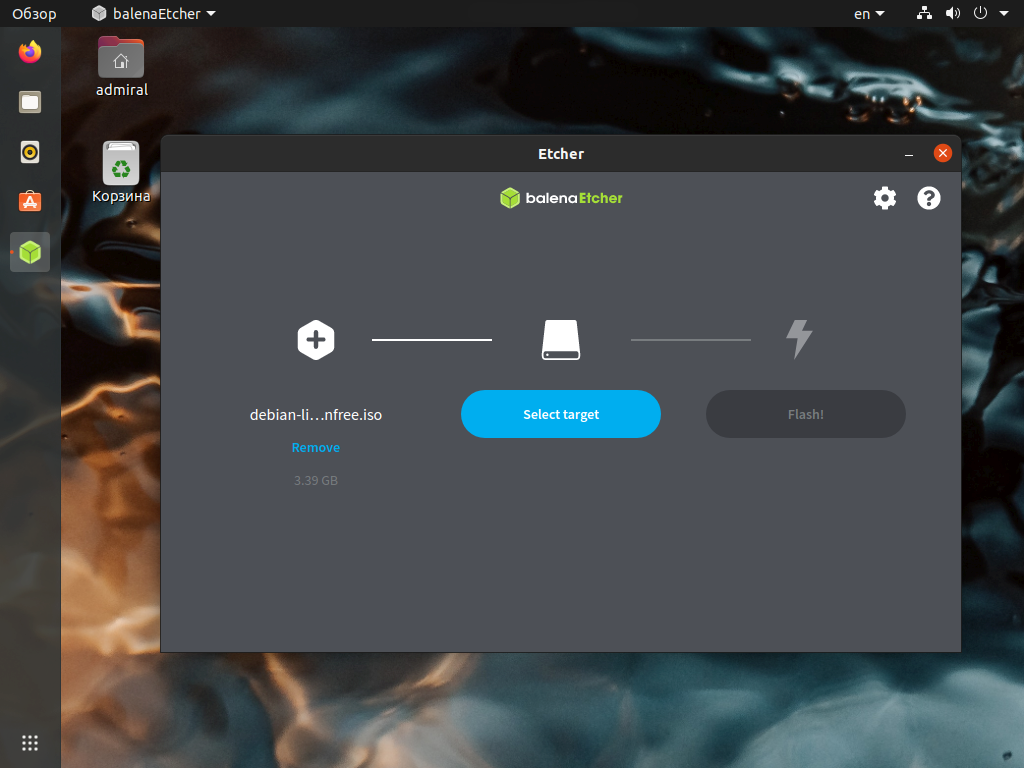Open the admiral home folder on desktop
Screen dimensions: 1024x768
tap(121, 67)
